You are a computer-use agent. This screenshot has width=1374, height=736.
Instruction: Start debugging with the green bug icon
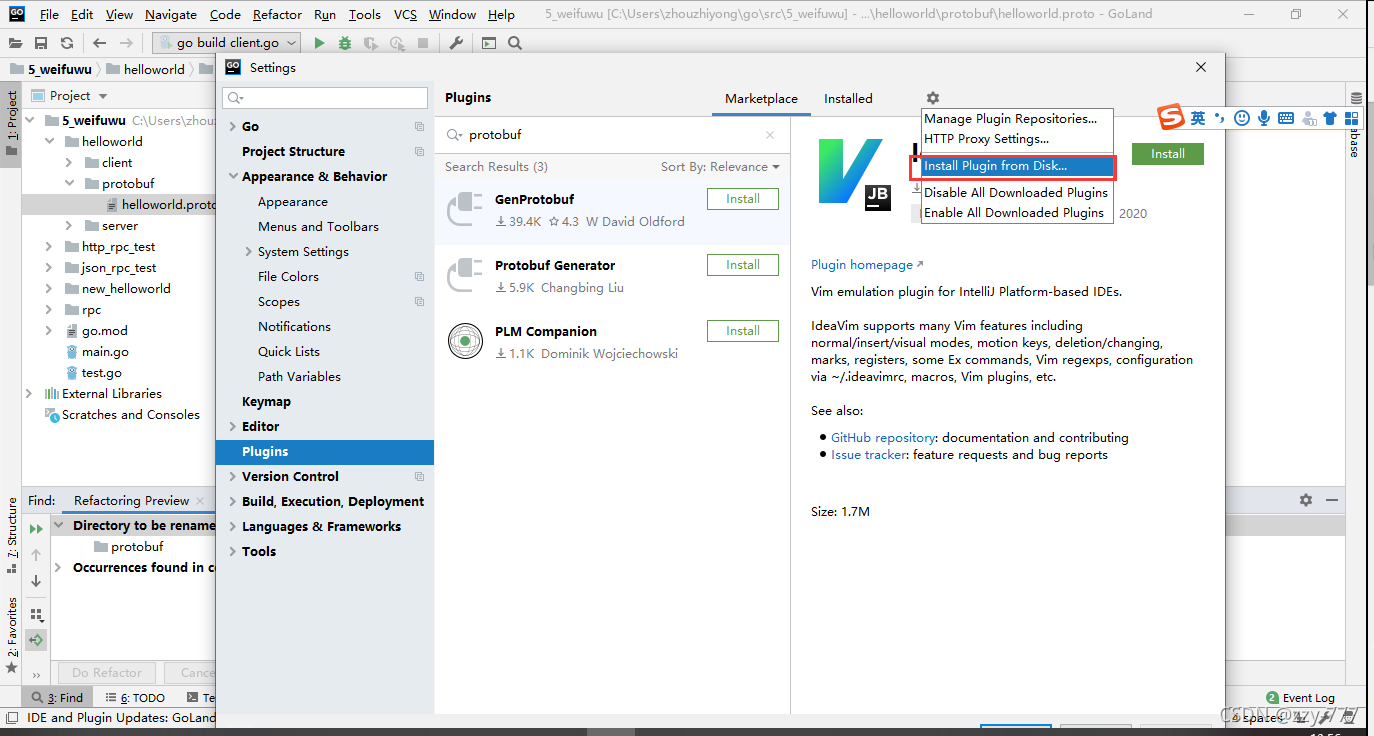(345, 43)
